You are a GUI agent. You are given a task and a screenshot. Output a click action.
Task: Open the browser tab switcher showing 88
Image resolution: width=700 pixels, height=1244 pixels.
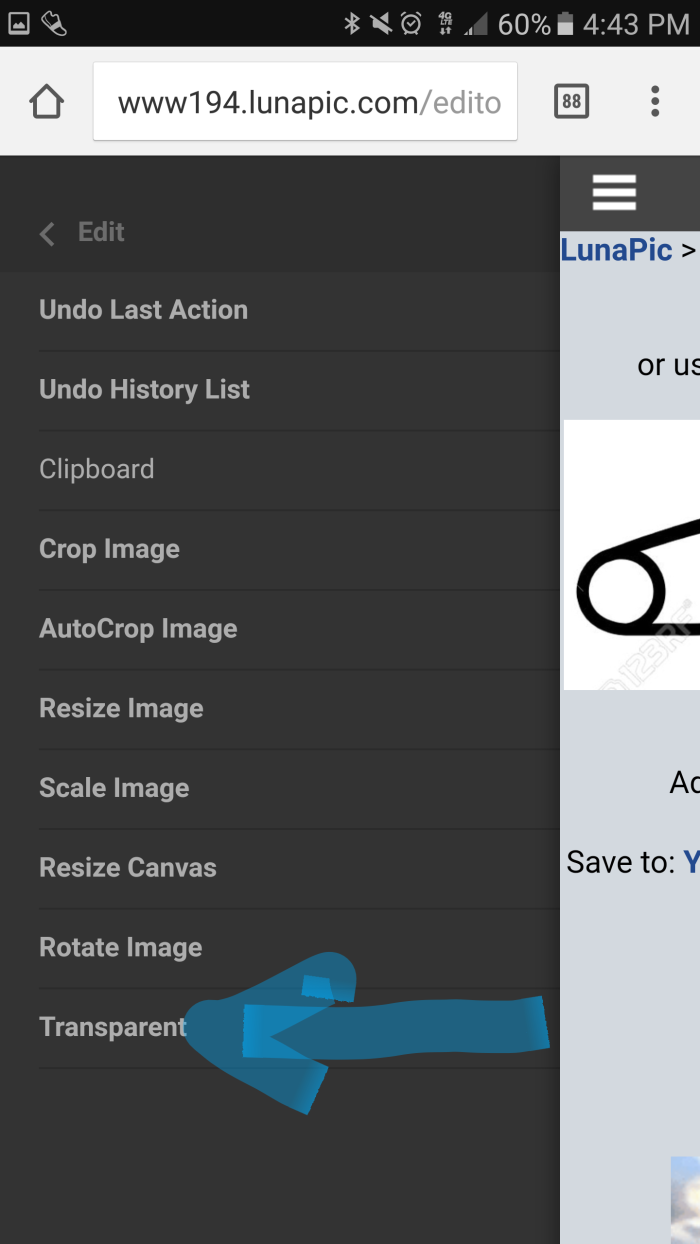[x=571, y=101]
